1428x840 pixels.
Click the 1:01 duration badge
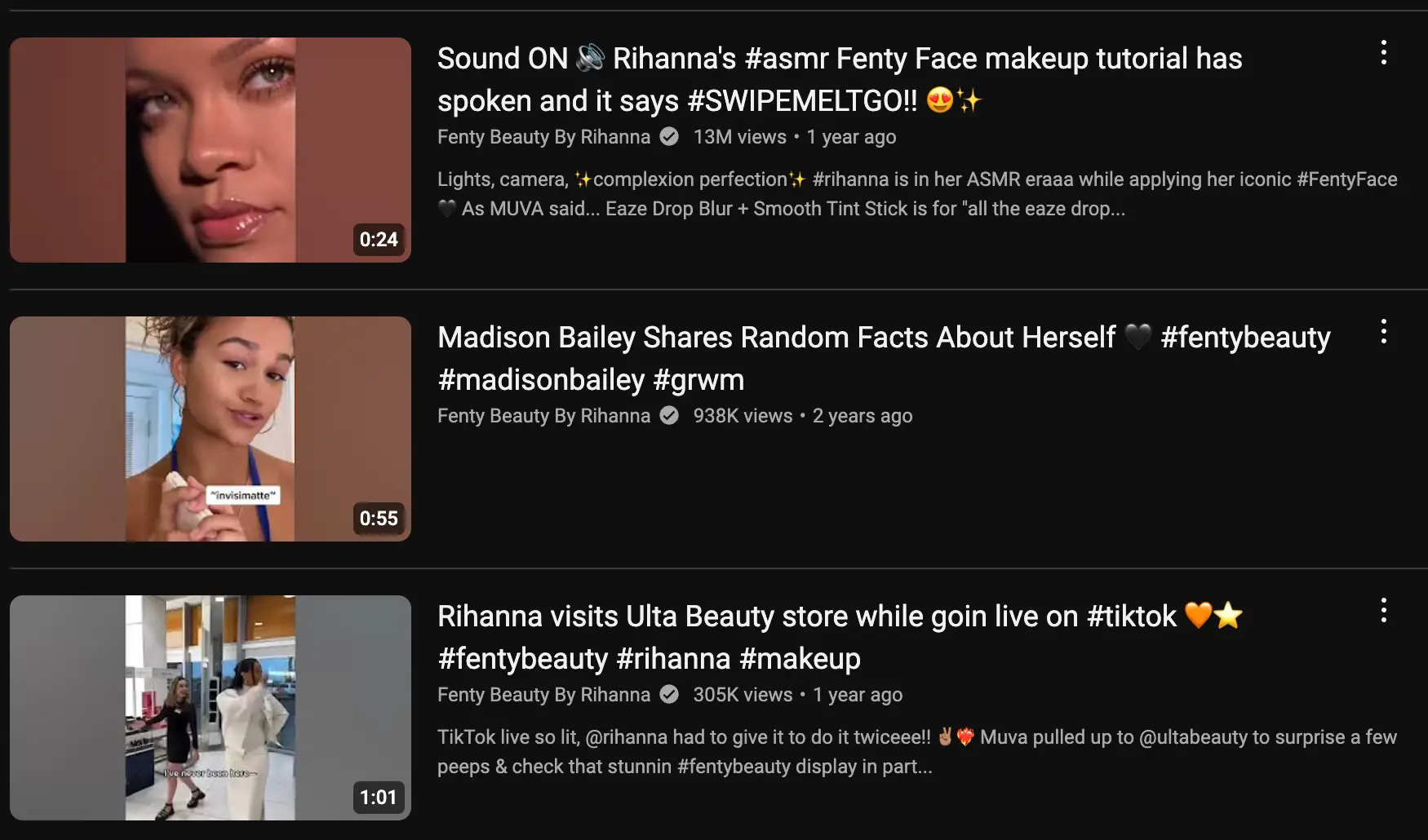pyautogui.click(x=379, y=798)
